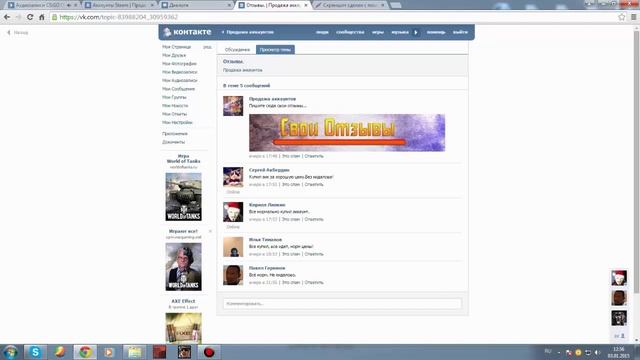Viewport: 640px width, 360px height.
Task: Click помощь in VK header
Action: pyautogui.click(x=436, y=32)
